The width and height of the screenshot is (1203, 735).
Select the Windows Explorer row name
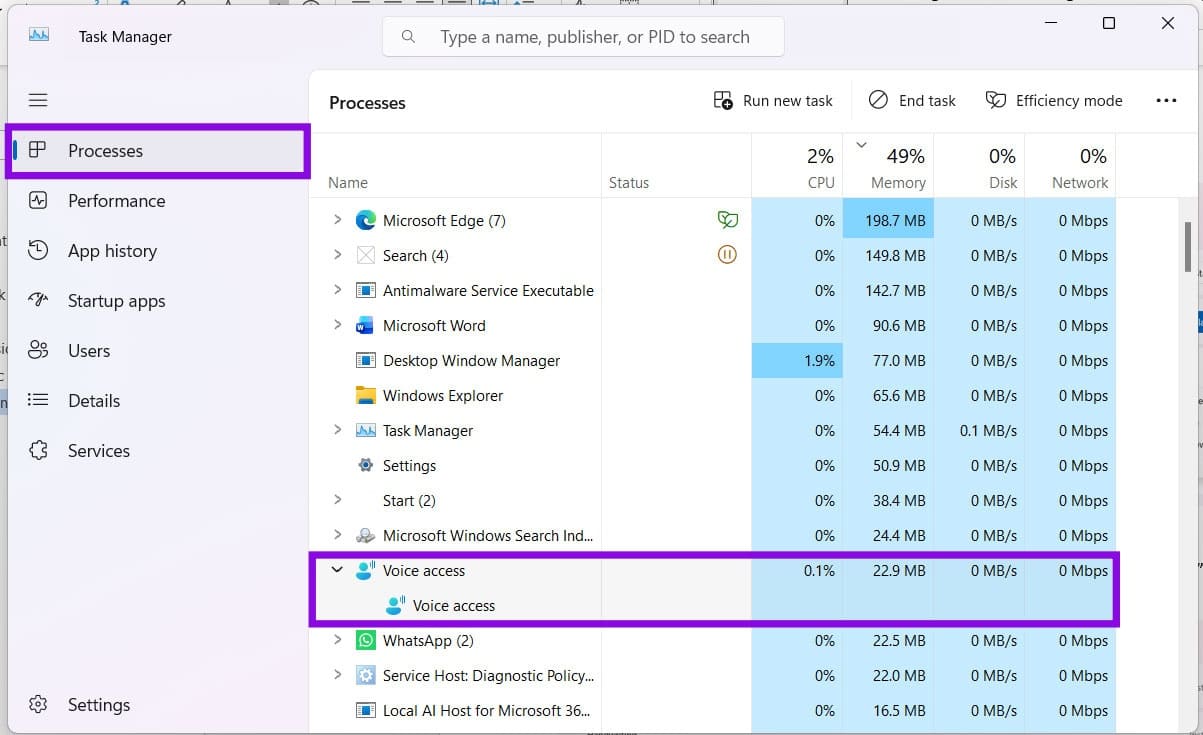coord(443,396)
